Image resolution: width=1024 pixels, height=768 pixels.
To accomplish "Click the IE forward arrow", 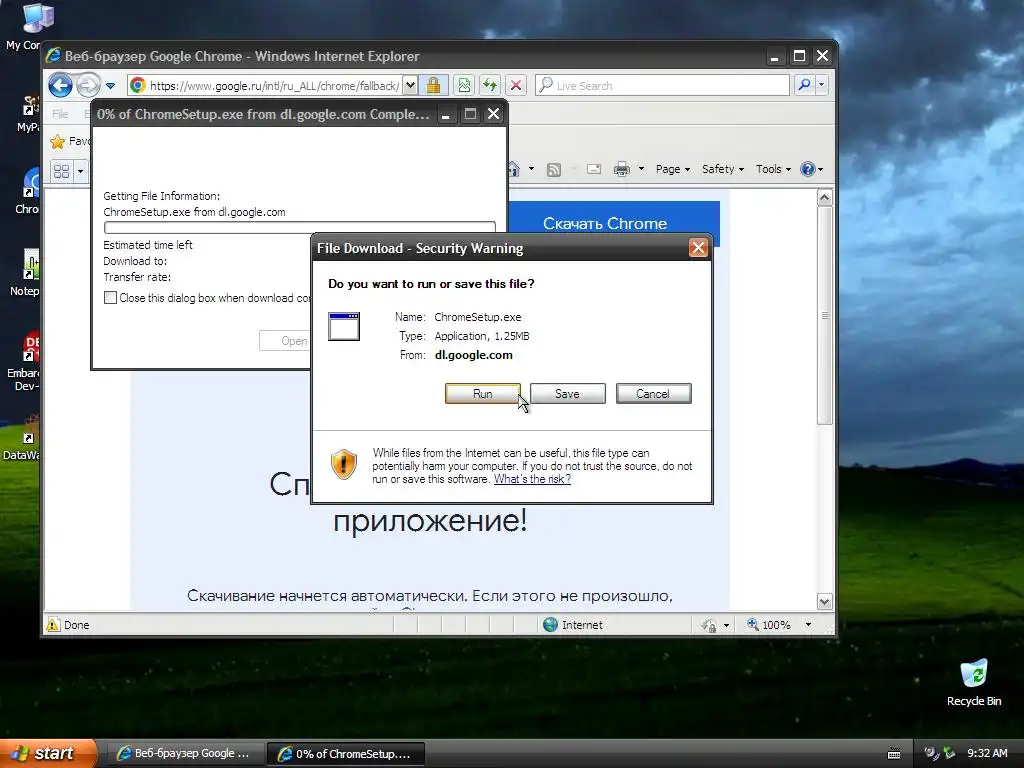I will click(x=88, y=85).
